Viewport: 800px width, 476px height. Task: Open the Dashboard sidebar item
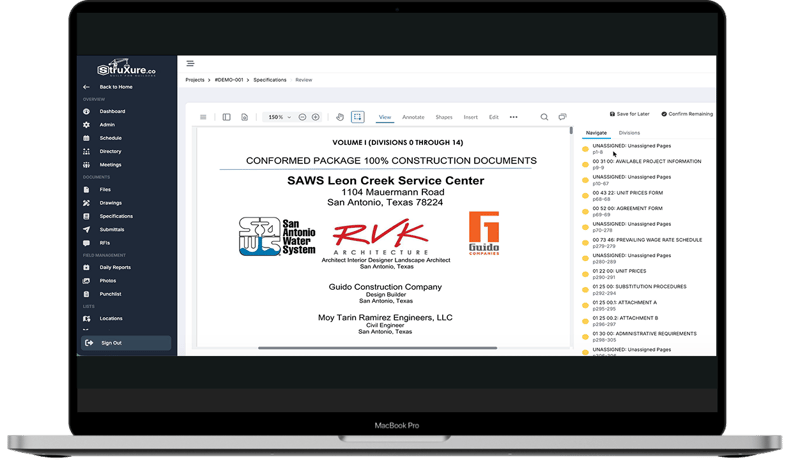coord(104,111)
